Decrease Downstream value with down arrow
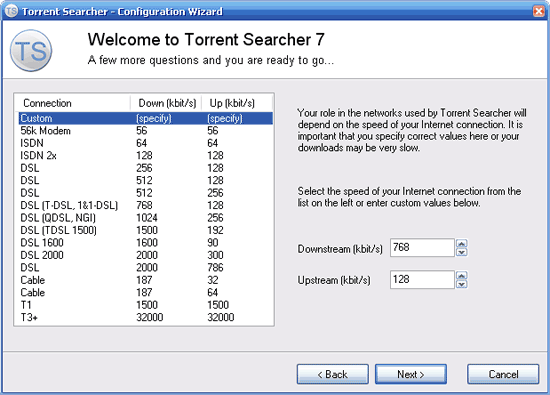The image size is (550, 395). click(462, 252)
